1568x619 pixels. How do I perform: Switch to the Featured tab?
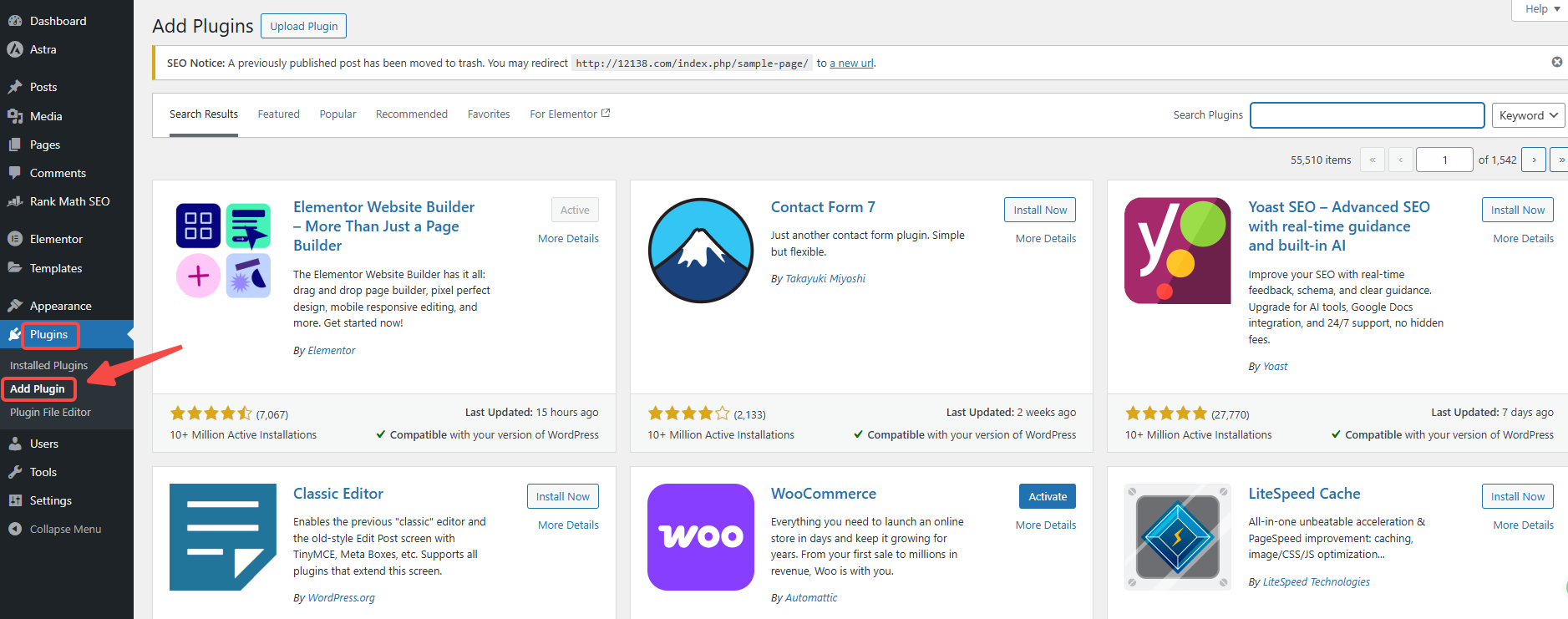point(278,114)
